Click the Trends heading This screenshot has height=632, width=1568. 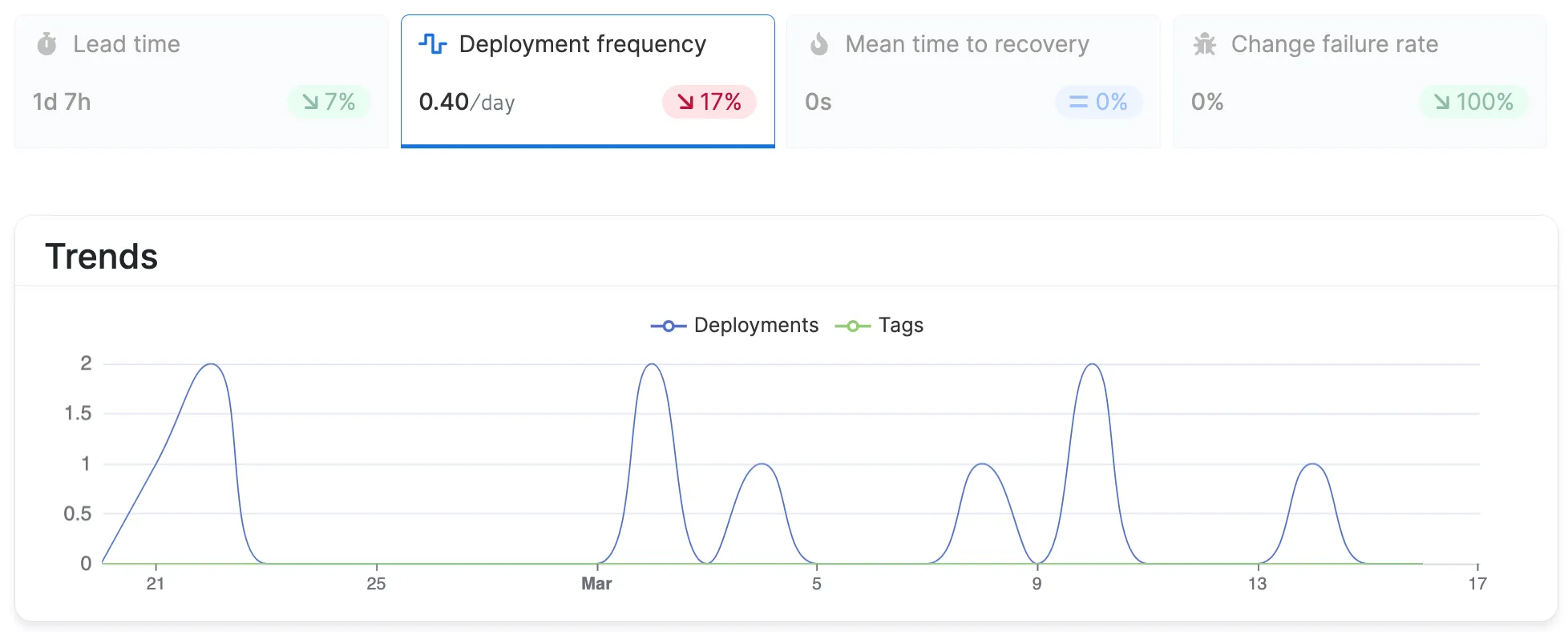(x=102, y=257)
